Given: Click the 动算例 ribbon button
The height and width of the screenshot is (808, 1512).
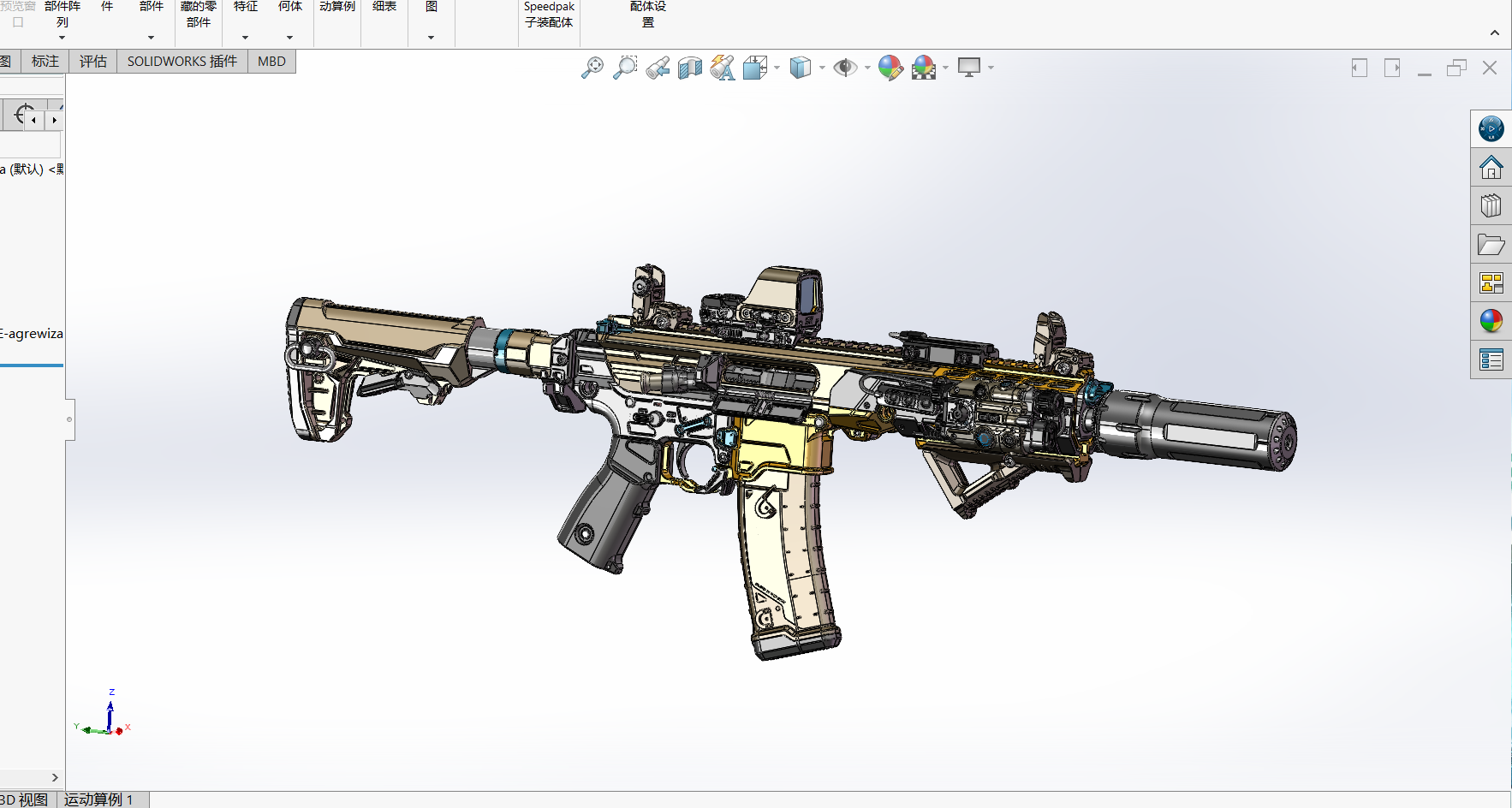Looking at the screenshot, I should pos(337,7).
